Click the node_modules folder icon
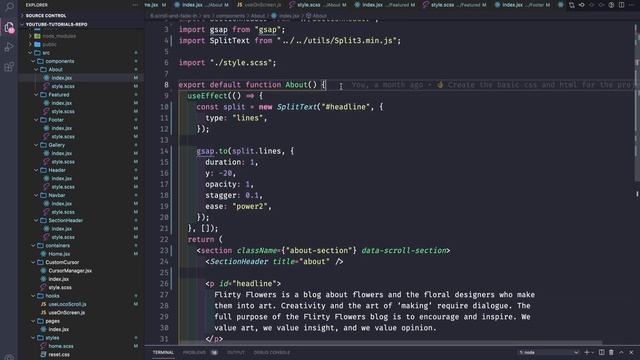 [38, 36]
